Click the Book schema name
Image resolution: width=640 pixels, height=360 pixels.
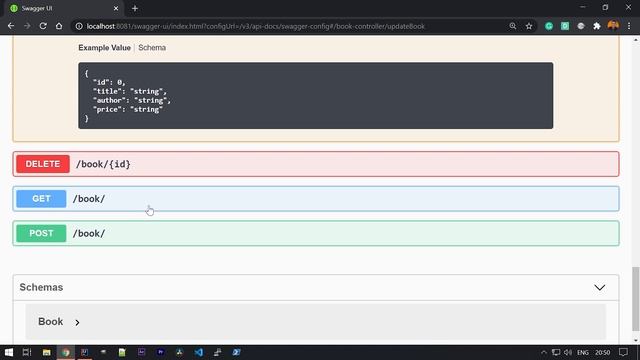point(51,322)
